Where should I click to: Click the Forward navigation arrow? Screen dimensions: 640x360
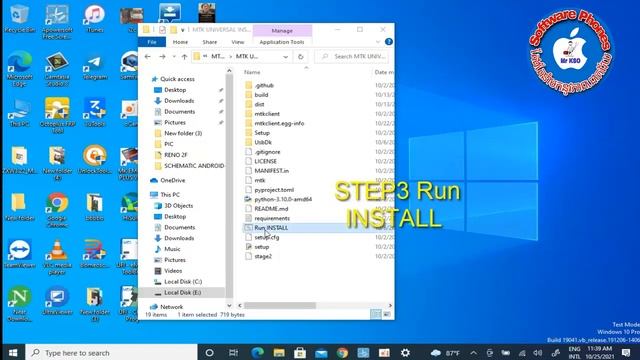(162, 57)
